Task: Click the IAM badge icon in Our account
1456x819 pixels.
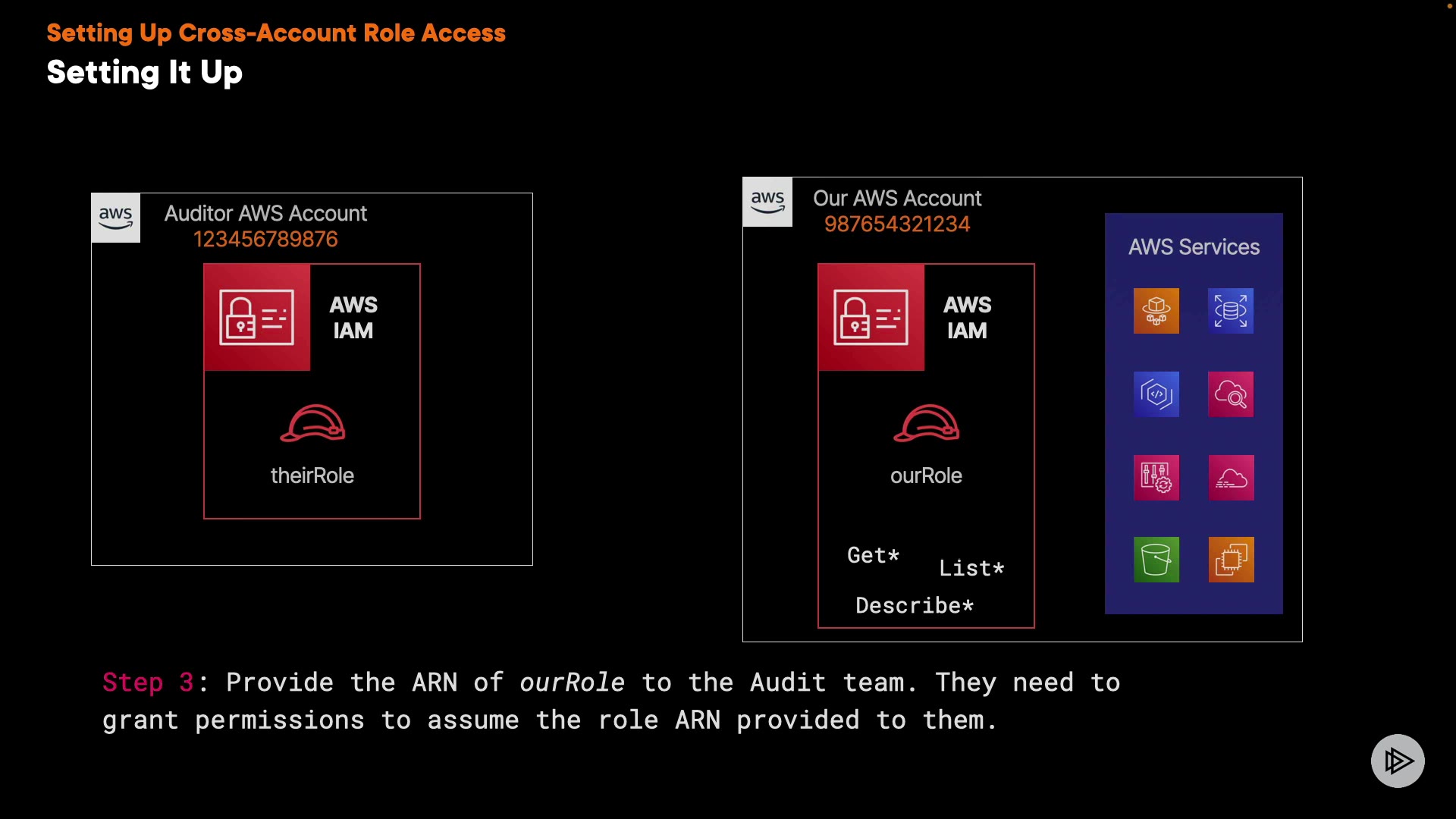Action: pyautogui.click(x=871, y=317)
